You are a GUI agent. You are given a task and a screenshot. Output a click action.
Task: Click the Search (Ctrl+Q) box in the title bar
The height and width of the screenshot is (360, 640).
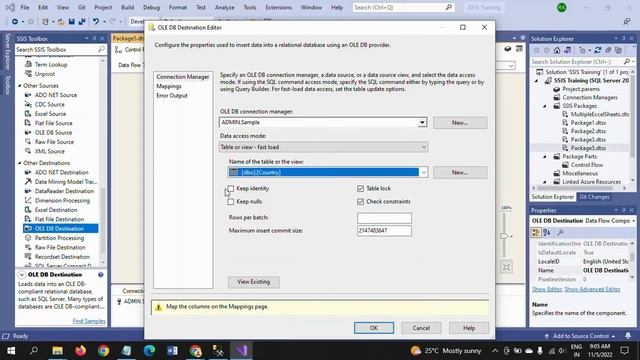[403, 7]
